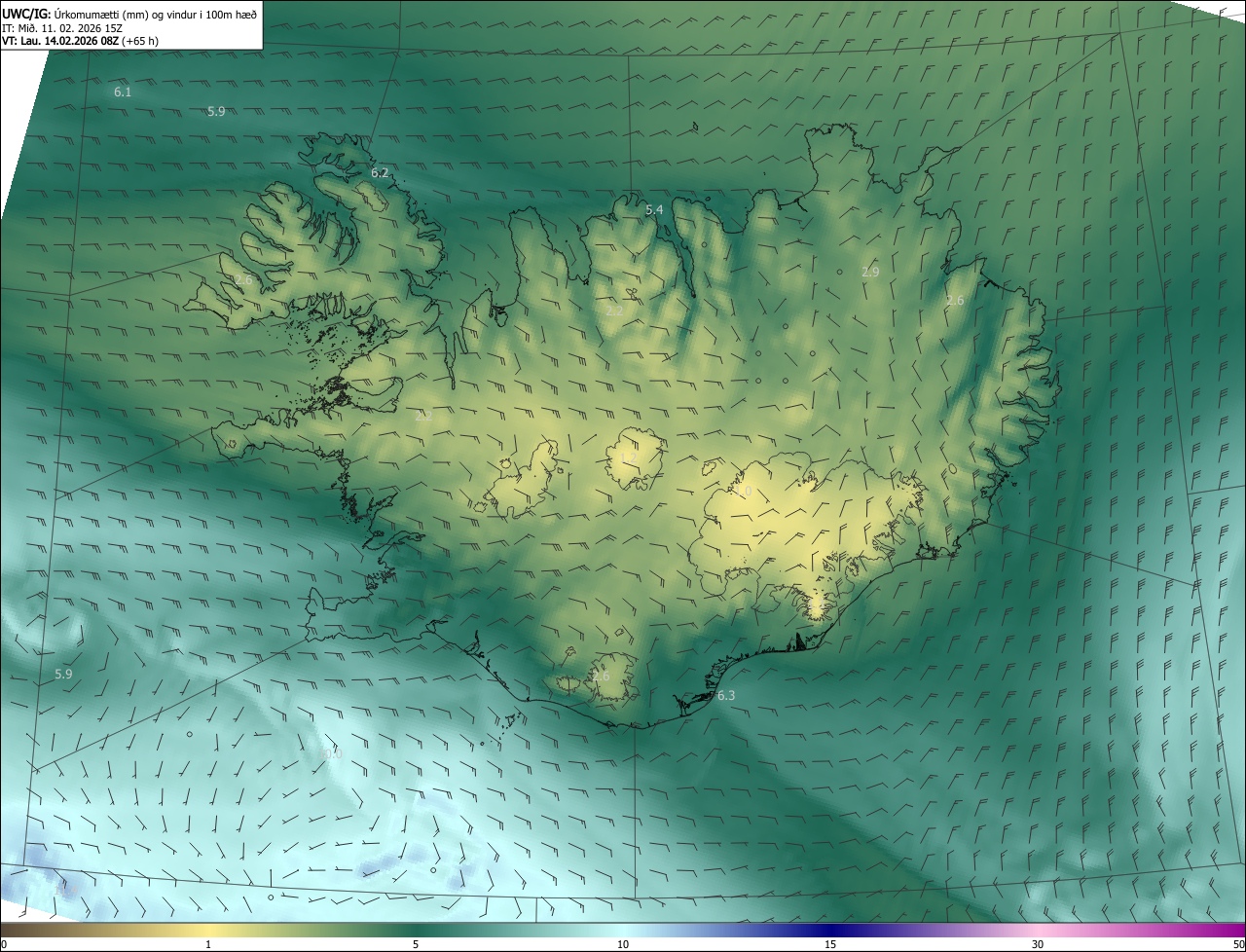Screen dimensions: 1246x952
Task: Click the 6.1 precipitation value label
Action: point(123,92)
